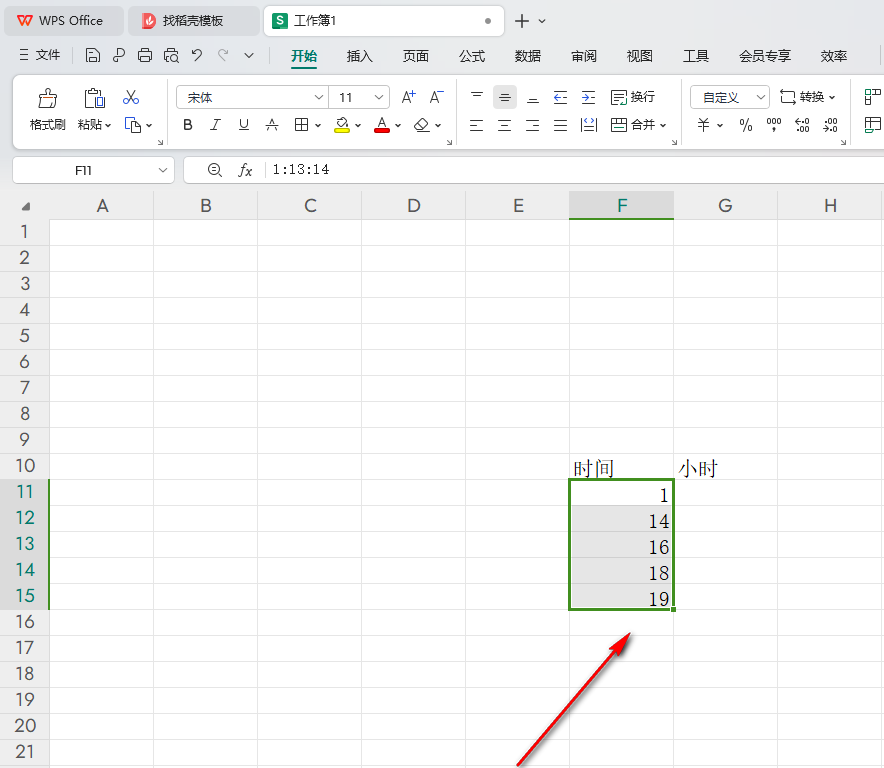This screenshot has height=768, width=884.
Task: Click the 换行 (Wrap Text) button
Action: coord(633,97)
